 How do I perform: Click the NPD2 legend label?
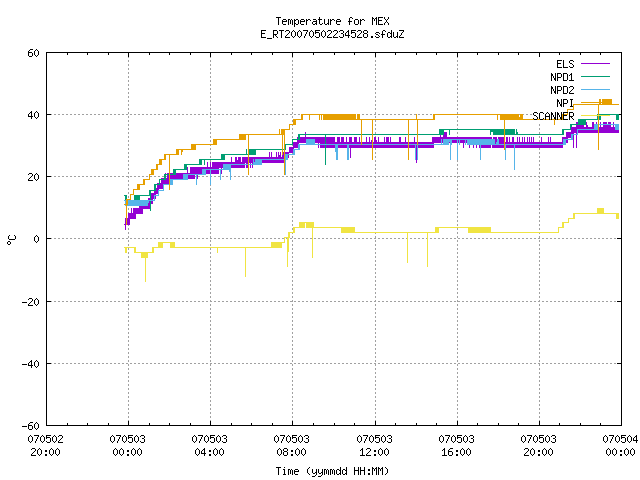click(562, 90)
